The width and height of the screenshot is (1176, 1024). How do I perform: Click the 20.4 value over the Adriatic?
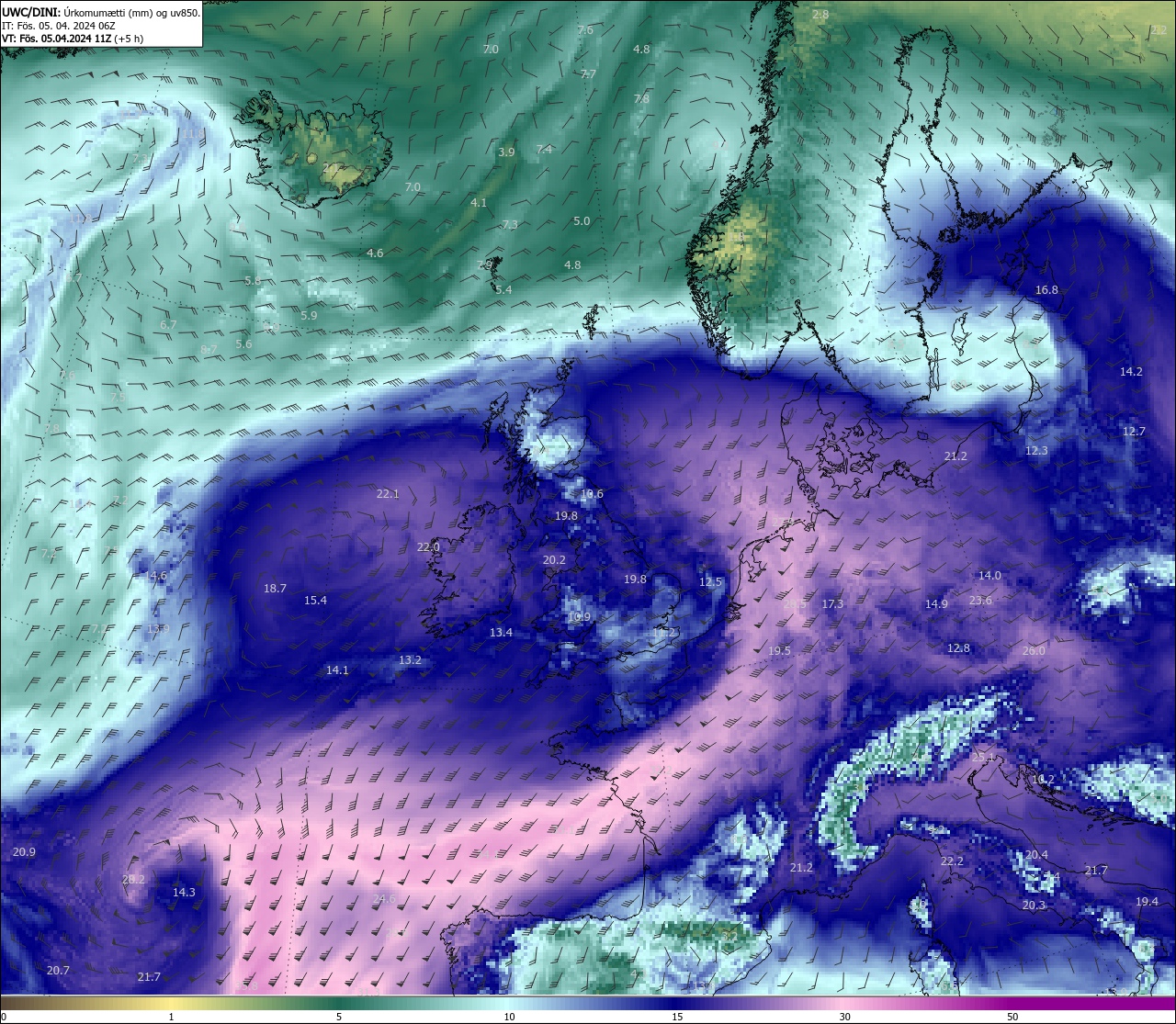coord(1036,855)
